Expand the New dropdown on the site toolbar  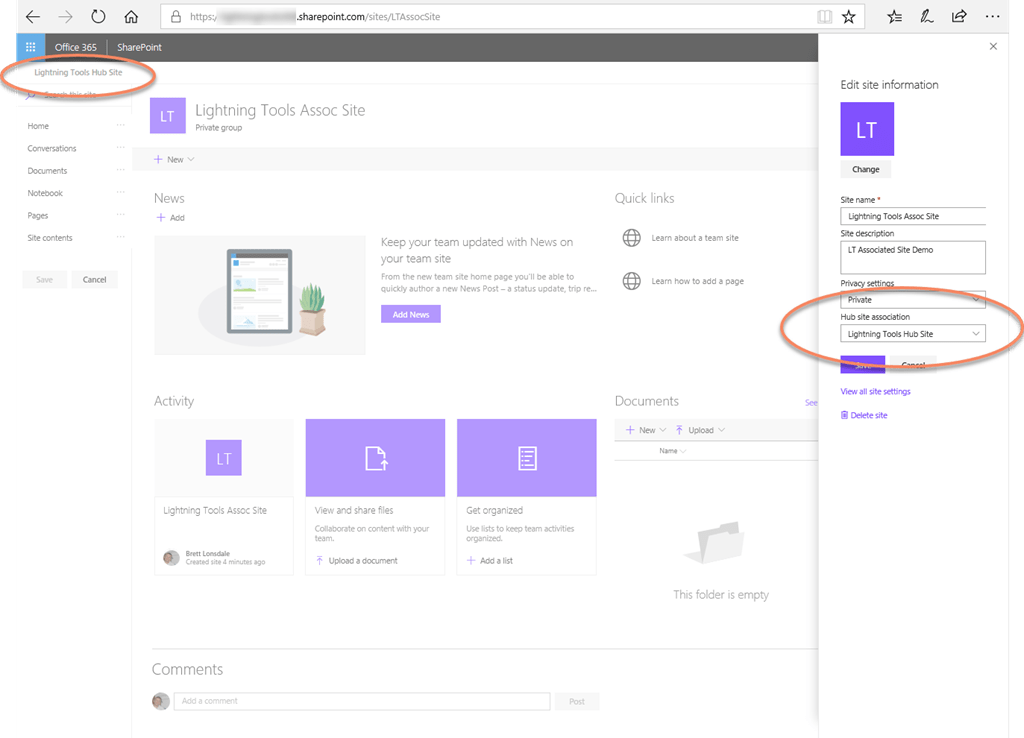[174, 159]
